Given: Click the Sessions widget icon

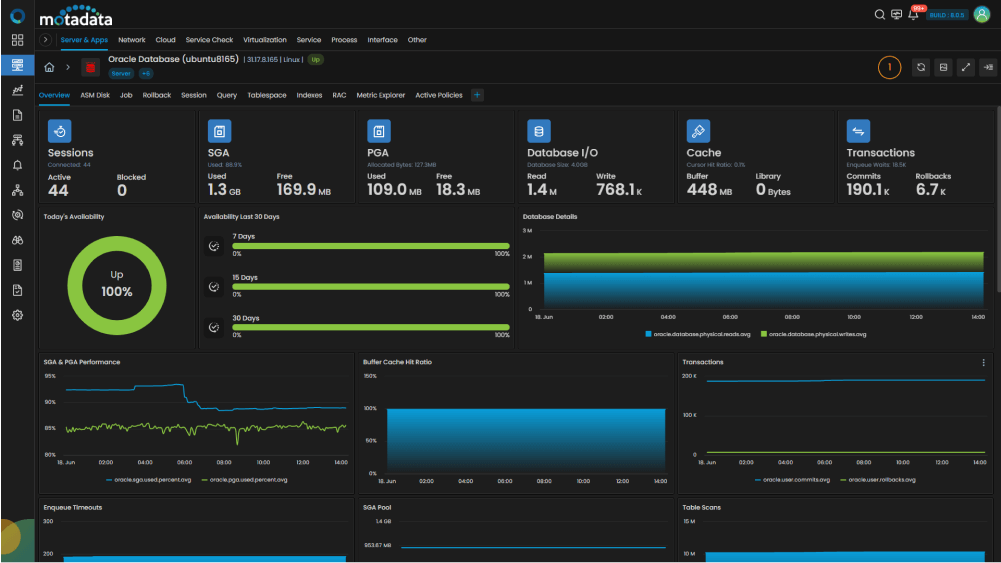Looking at the screenshot, I should point(59,131).
